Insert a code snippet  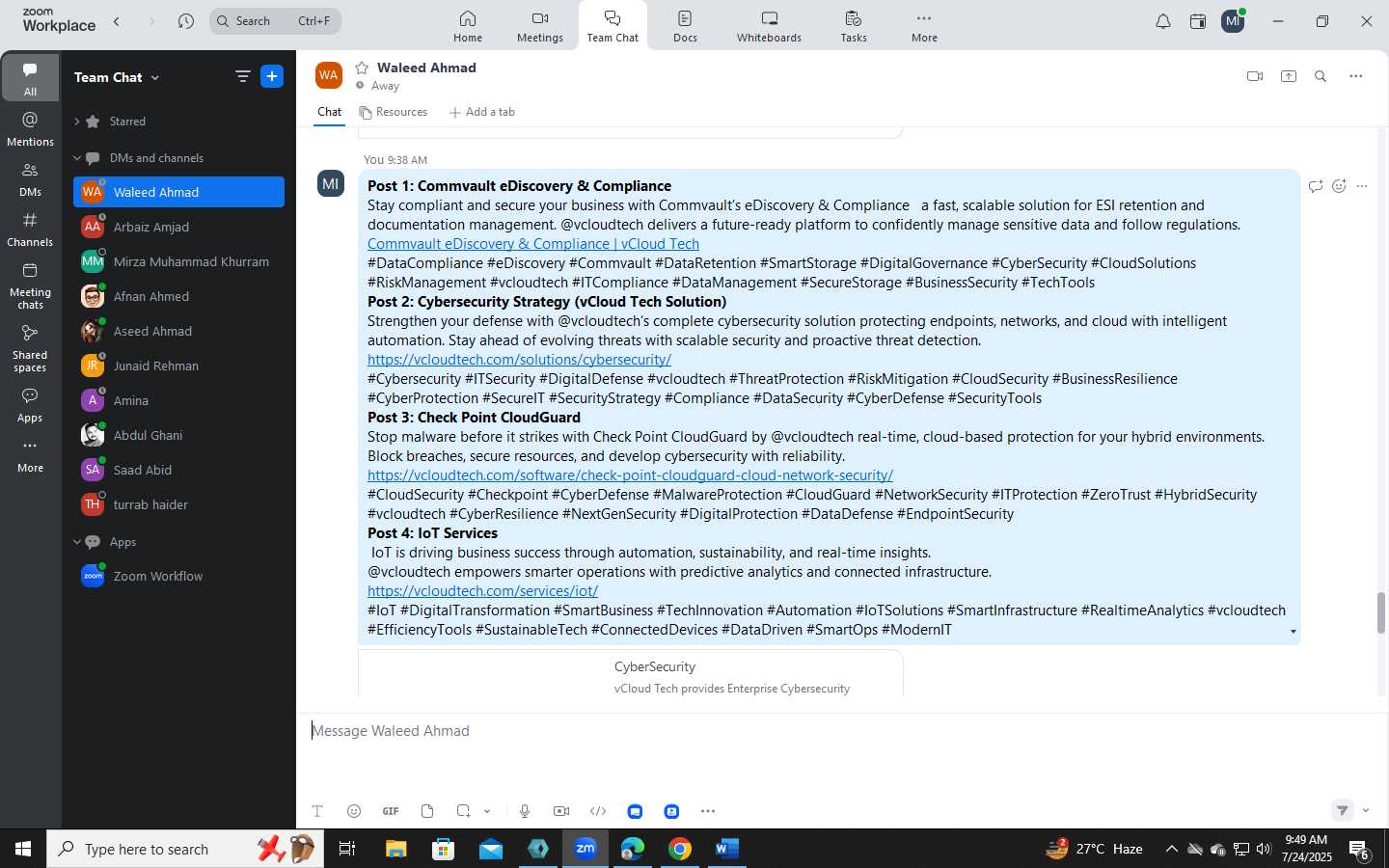point(598,811)
